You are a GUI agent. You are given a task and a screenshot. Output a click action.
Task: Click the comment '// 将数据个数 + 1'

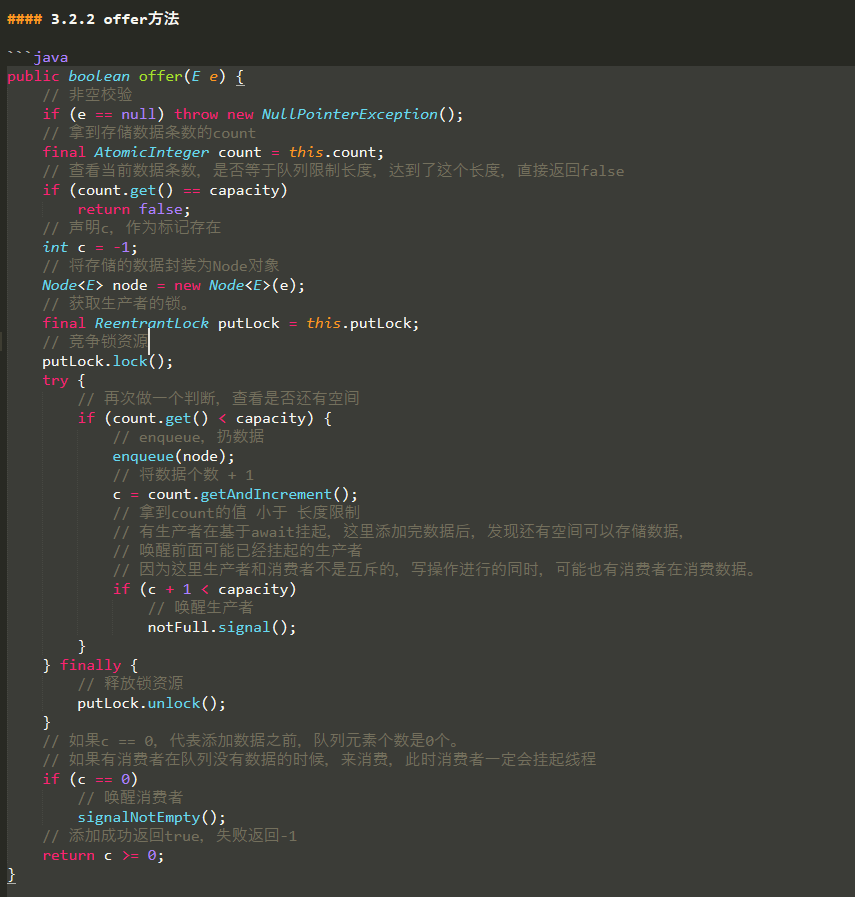click(x=183, y=475)
